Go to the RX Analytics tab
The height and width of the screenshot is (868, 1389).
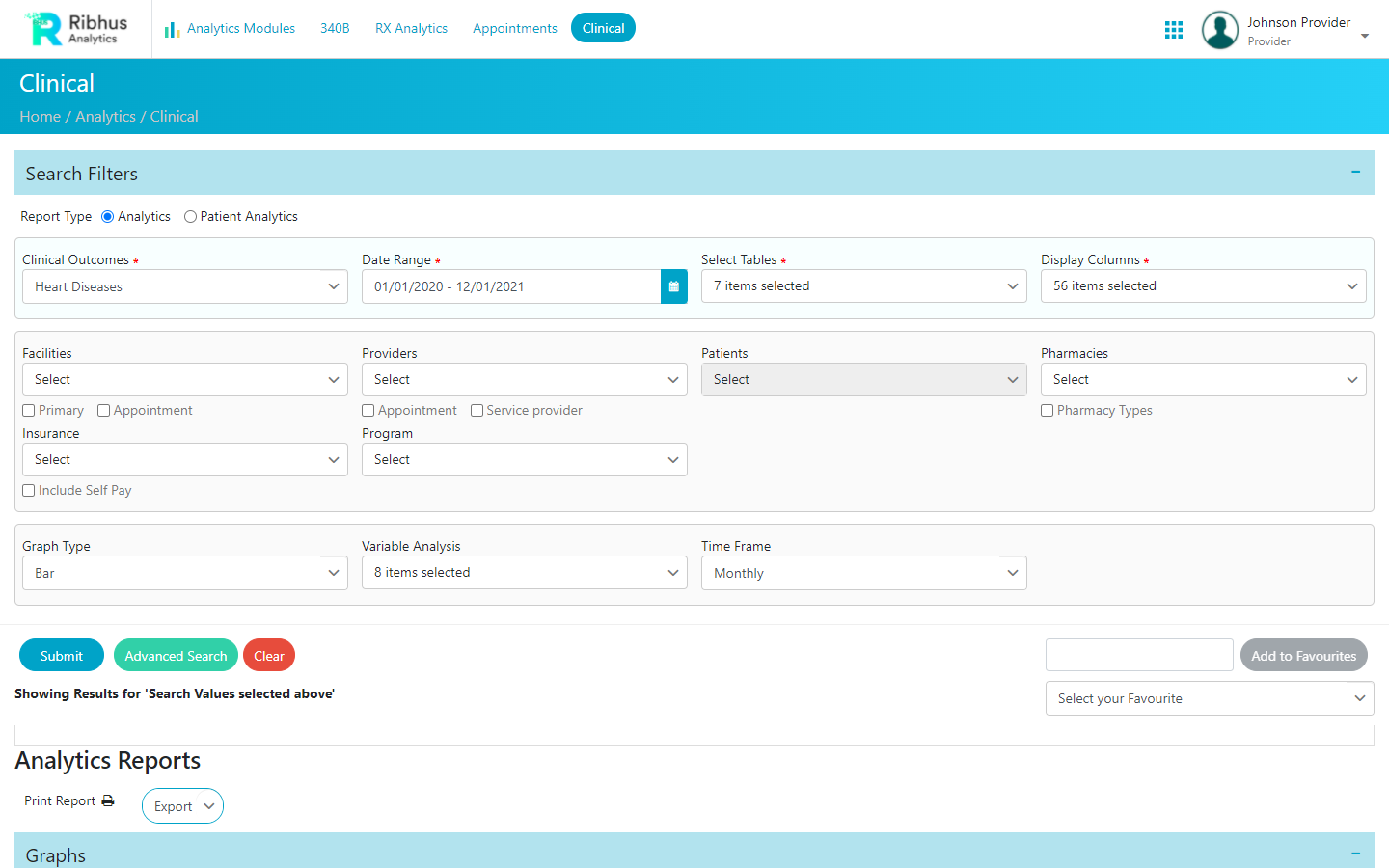tap(411, 29)
